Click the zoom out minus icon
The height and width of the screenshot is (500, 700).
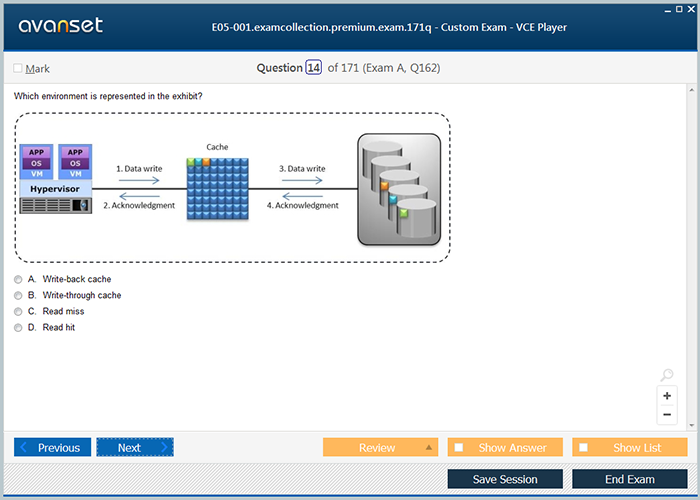pyautogui.click(x=667, y=415)
